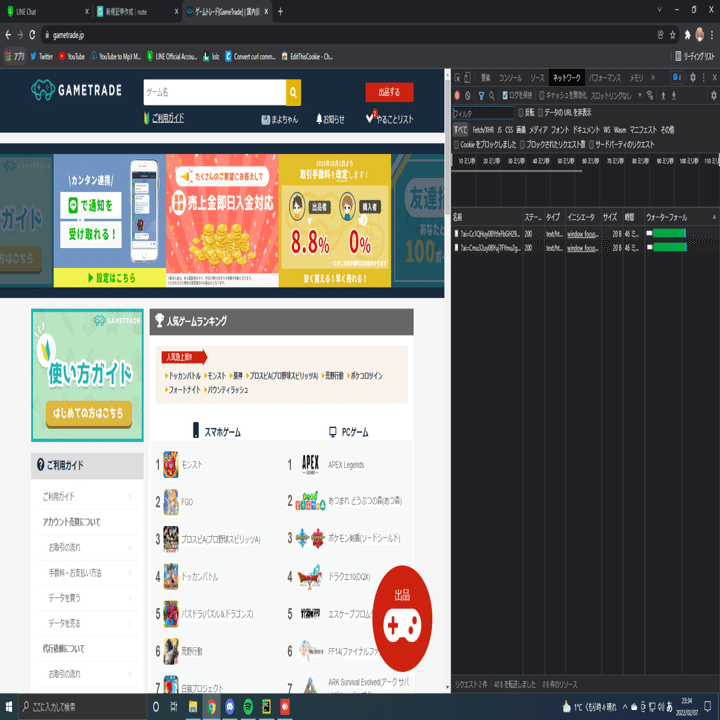Bookmark this page with the star icon
The image size is (720, 720).
(673, 35)
